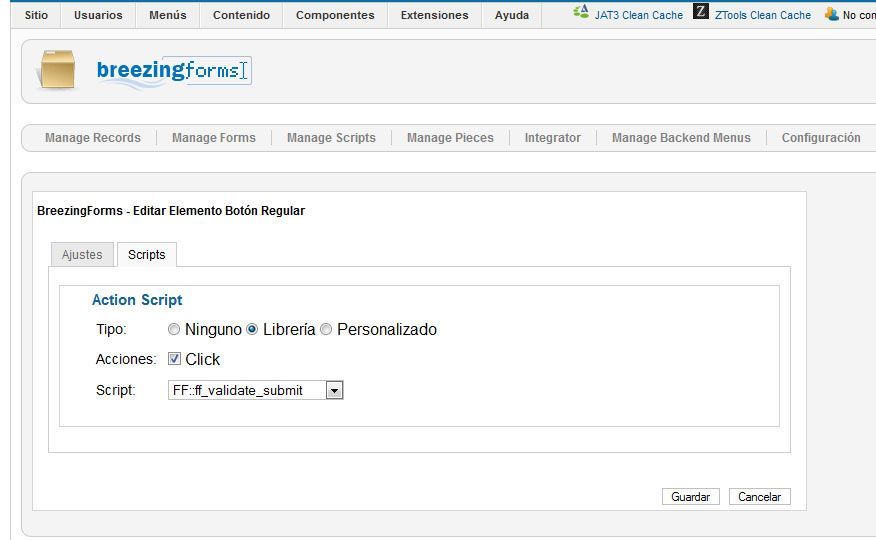Switch to the Scripts tab
The image size is (876, 540).
147,255
